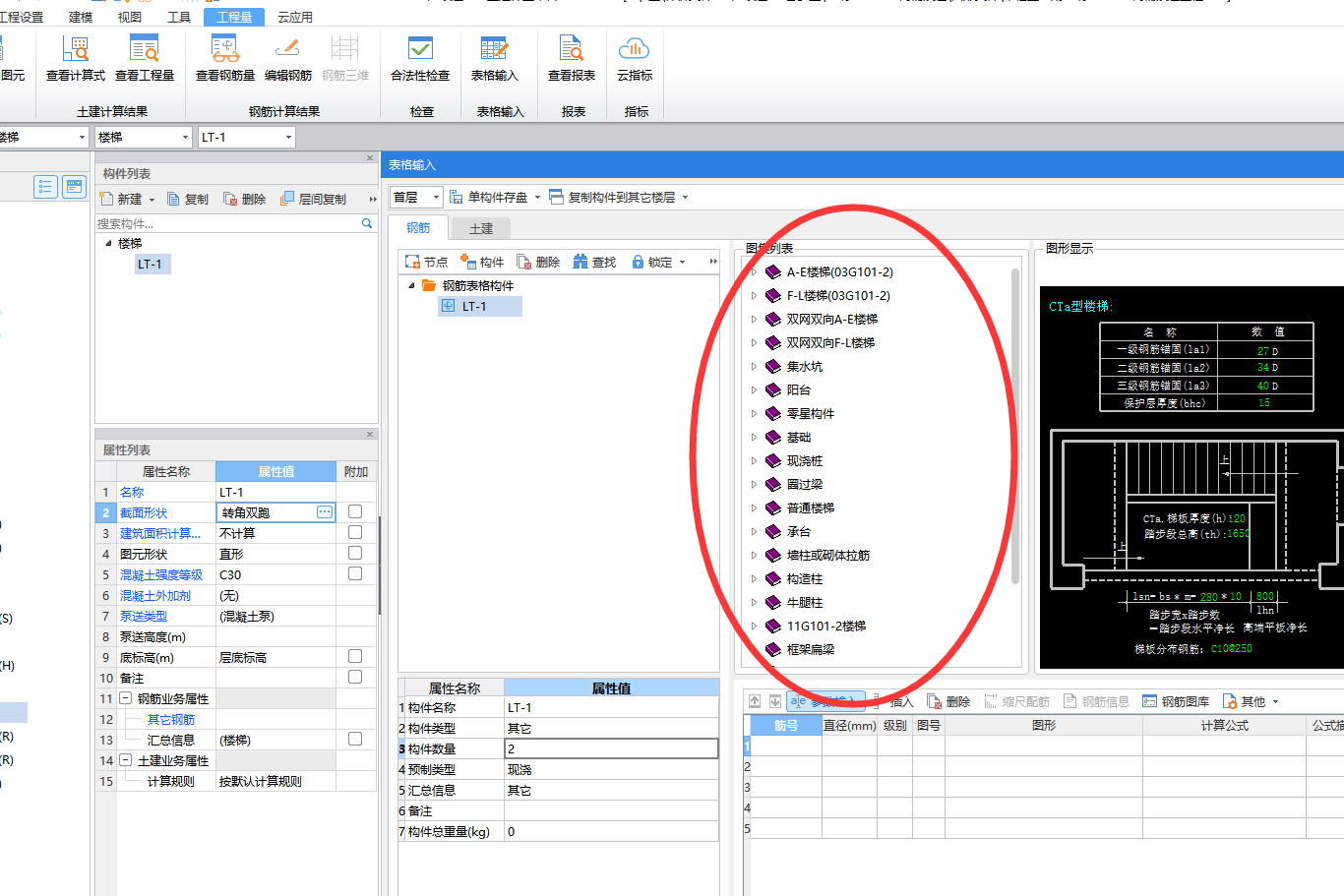Click the 混凝土强度等级 property name
The height and width of the screenshot is (896, 1344).
click(161, 574)
